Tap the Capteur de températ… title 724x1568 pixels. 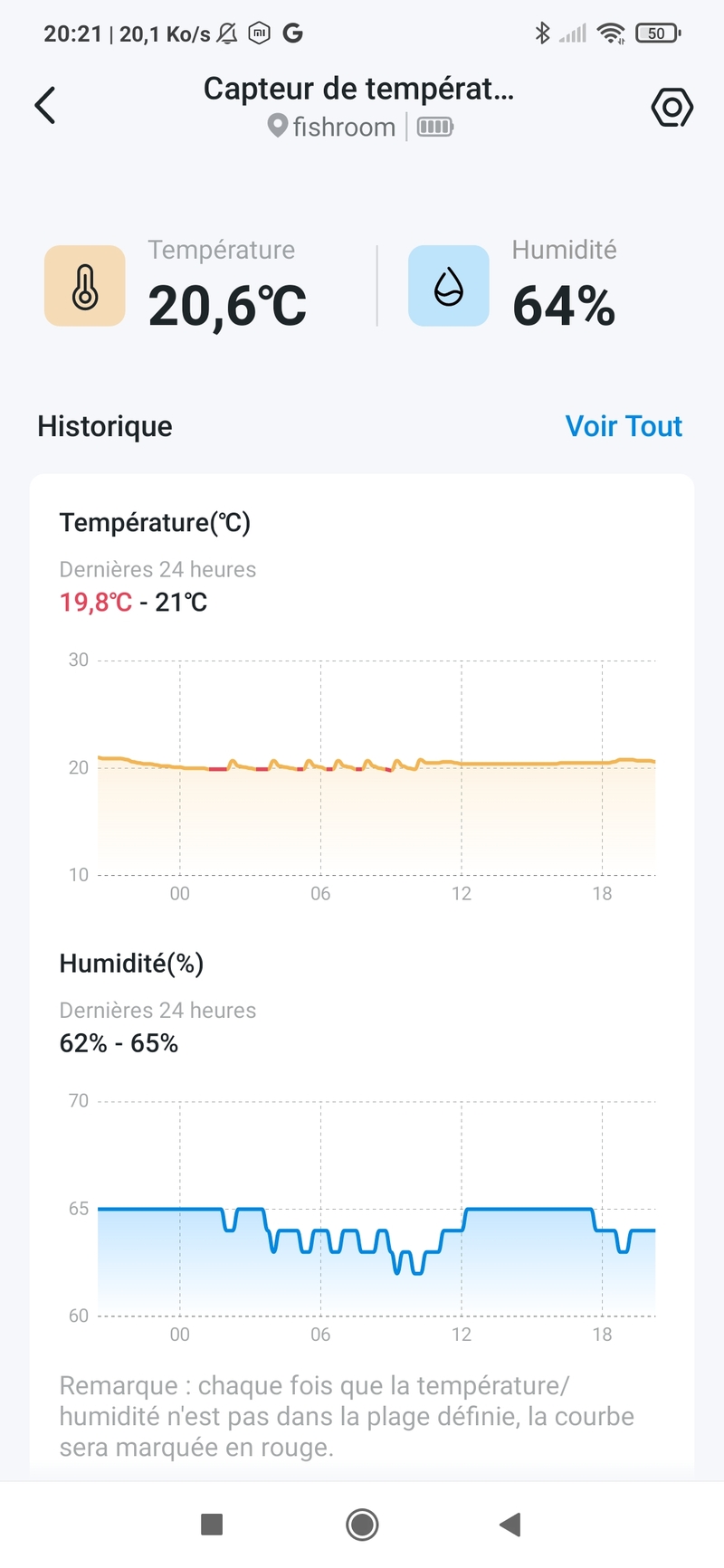358,89
